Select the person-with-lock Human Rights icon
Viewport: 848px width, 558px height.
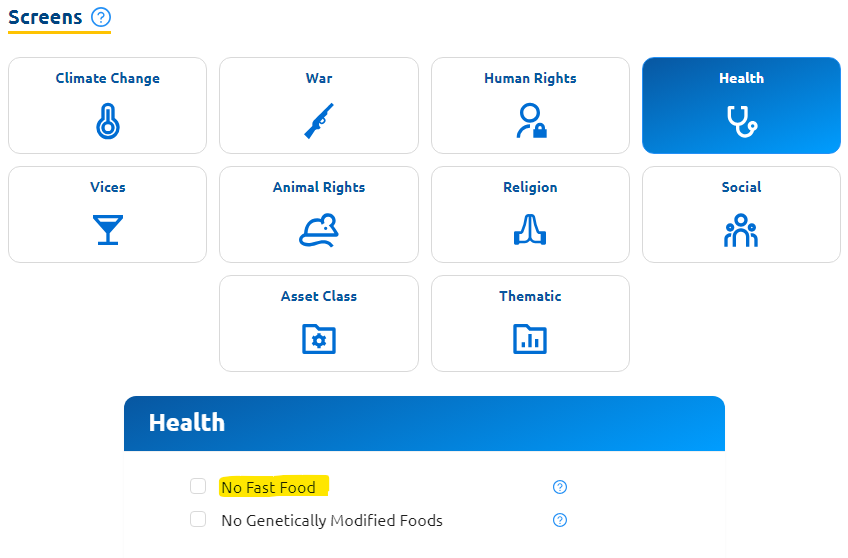click(x=530, y=121)
